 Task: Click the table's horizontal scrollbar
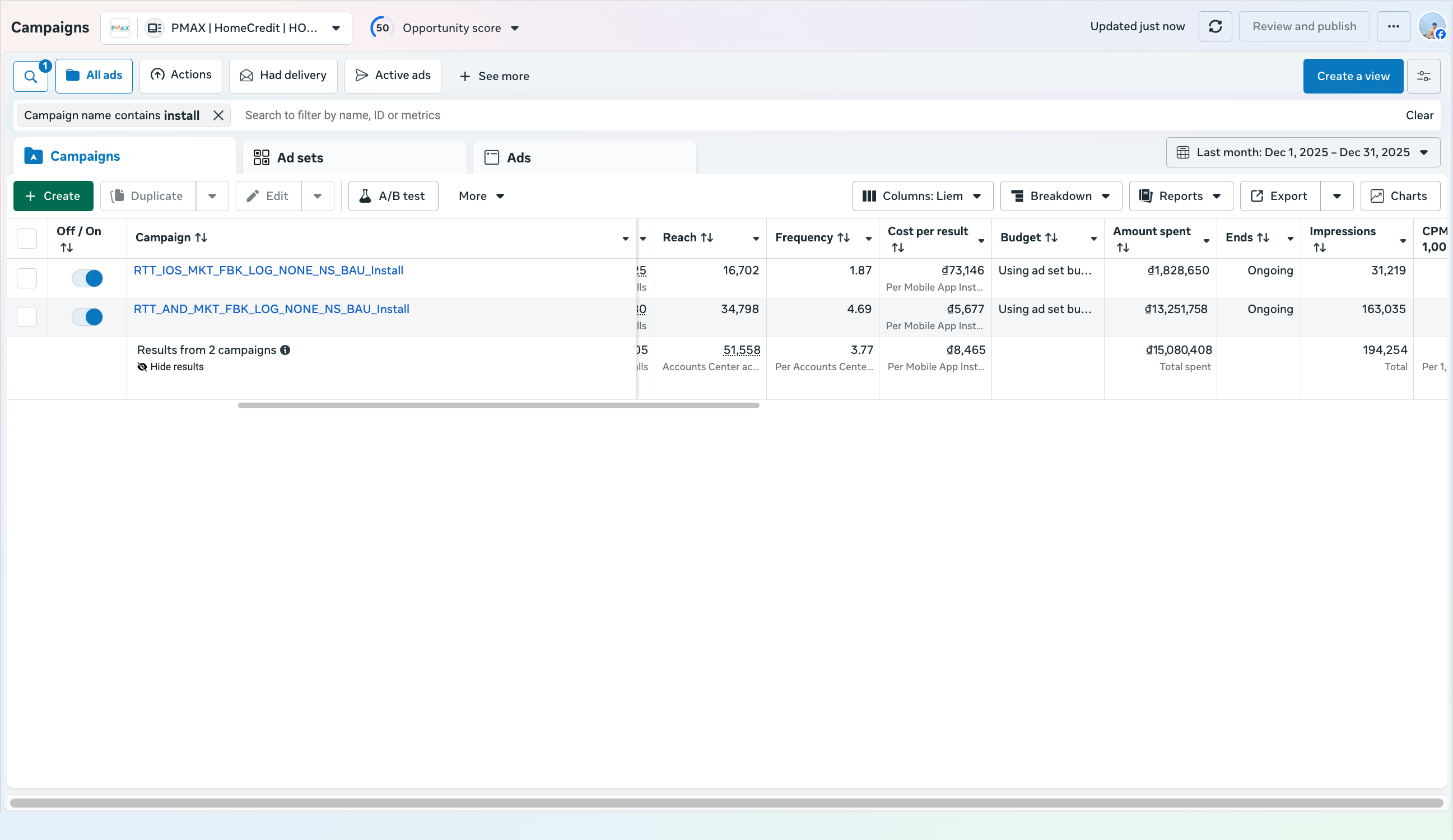click(498, 405)
